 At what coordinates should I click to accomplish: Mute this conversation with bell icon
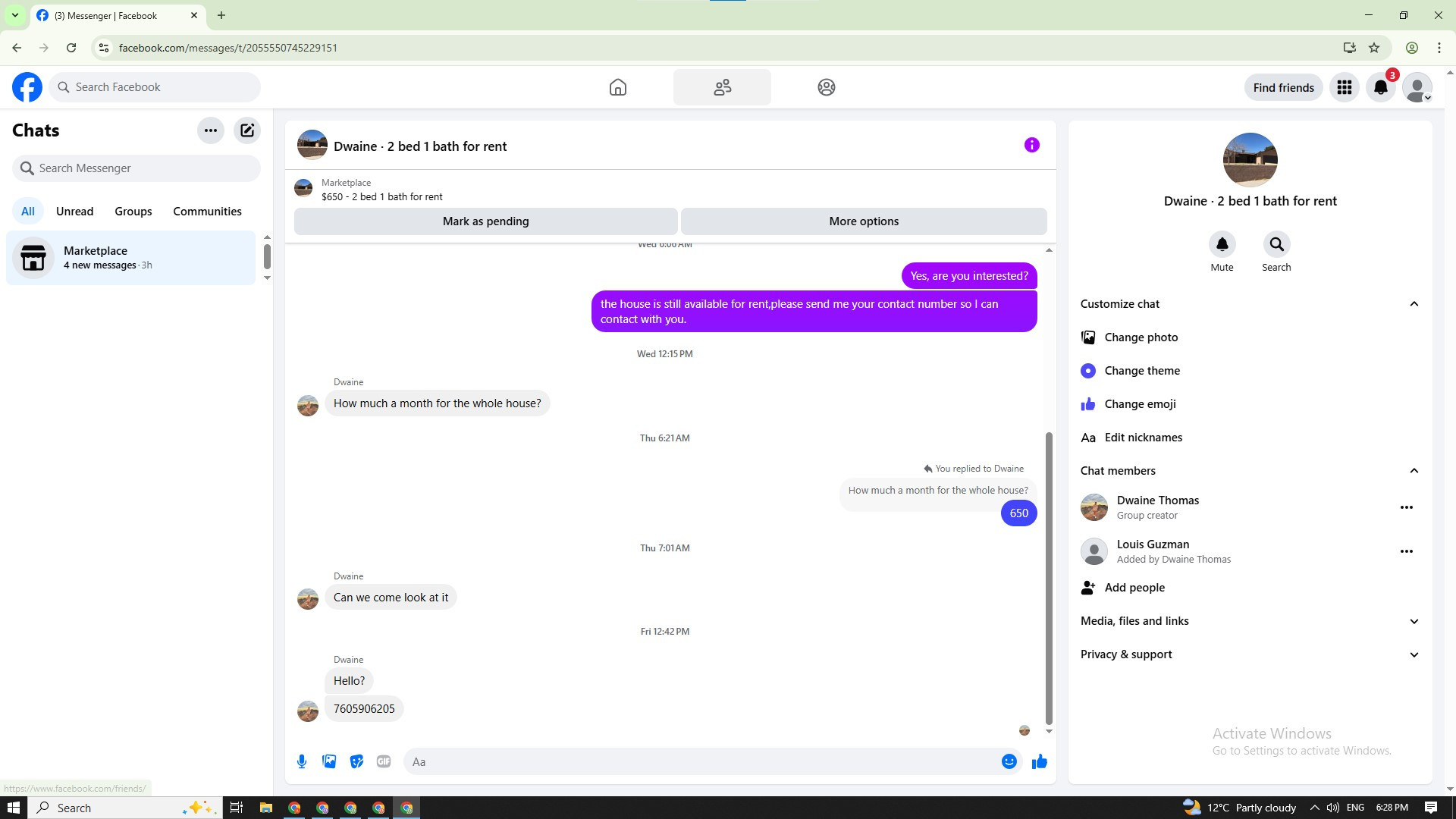coord(1222,244)
